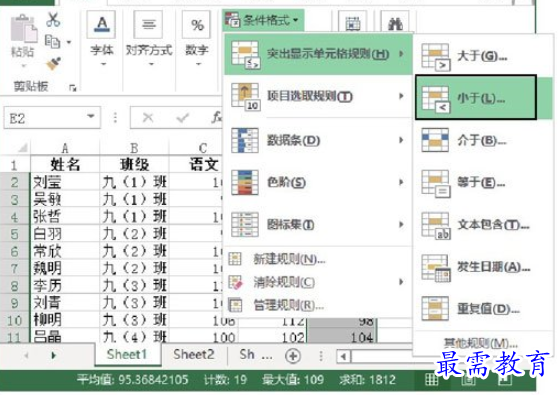Click the Greater Than (大于) rule icon
Image resolution: width=558 pixels, height=395 pixels.
coord(436,56)
